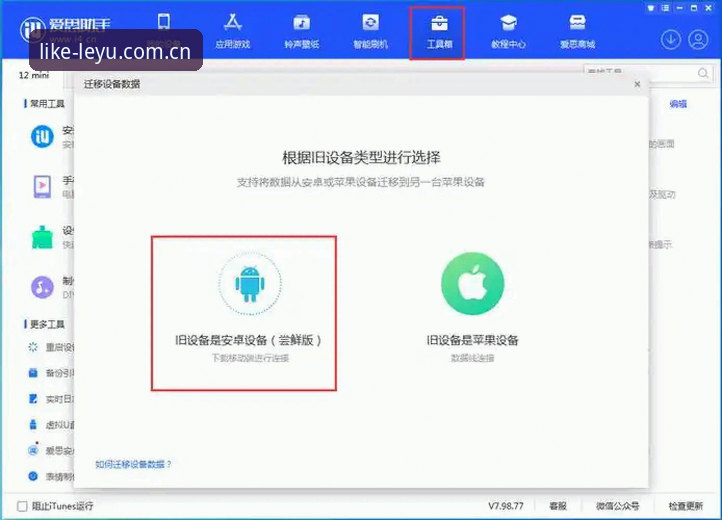Screen dimensions: 722x520
Task: Click 检查更新 to check for updates
Action: [686, 506]
